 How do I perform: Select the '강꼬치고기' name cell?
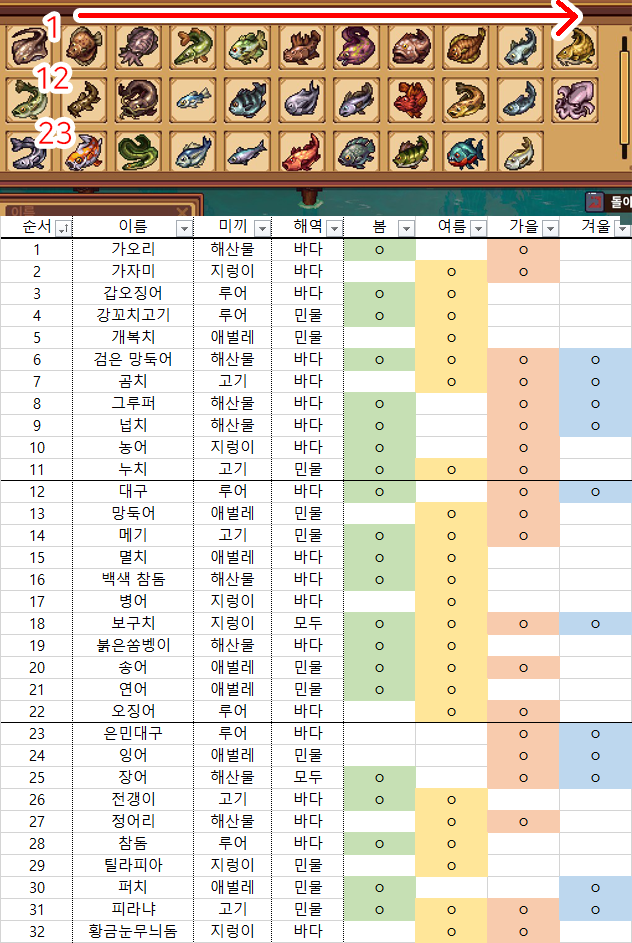pos(133,315)
